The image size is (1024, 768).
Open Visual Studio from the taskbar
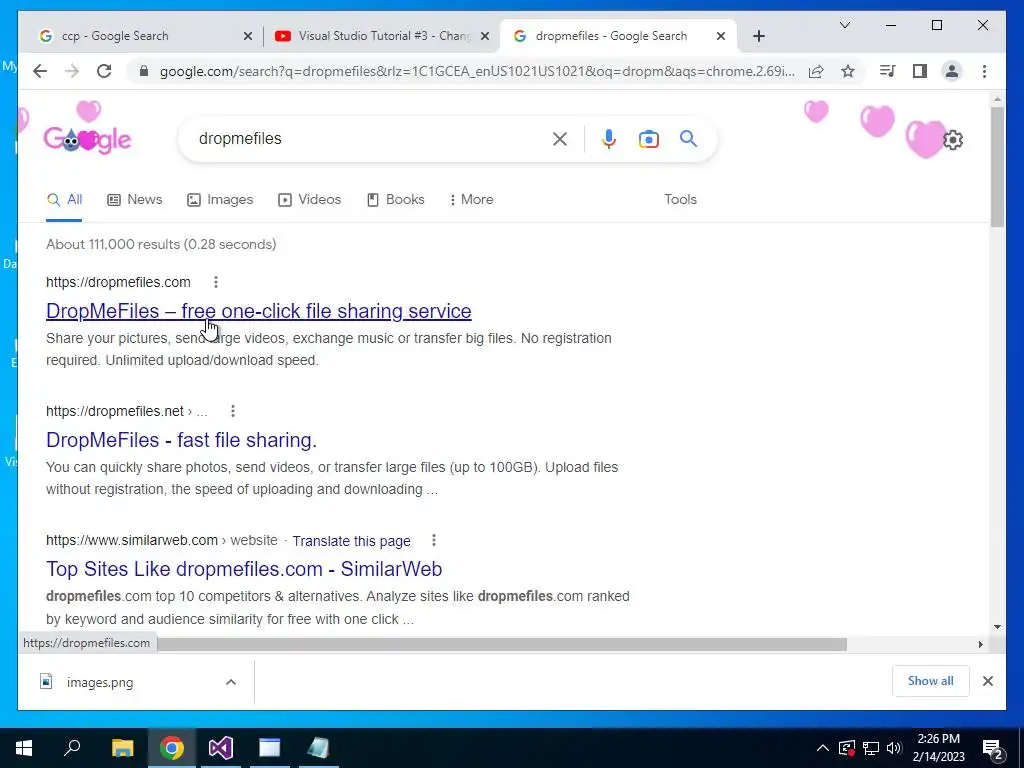(221, 748)
